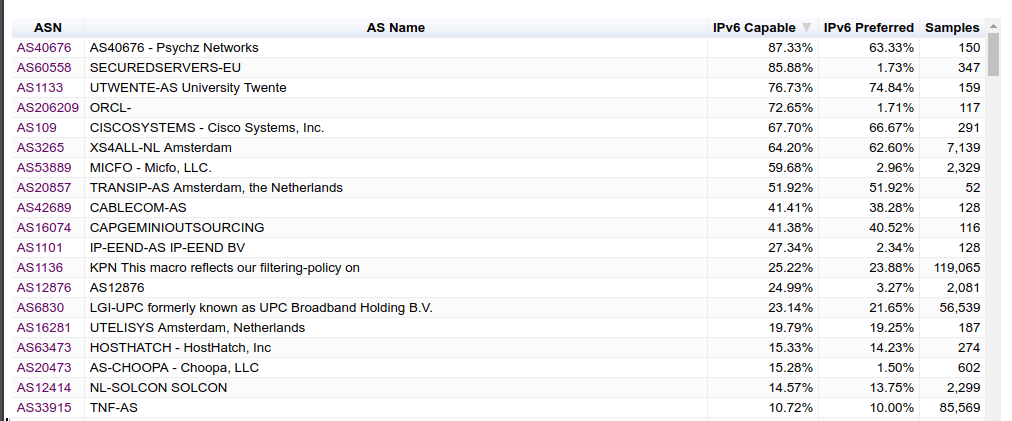Select 'UTELISYS Amsterdam, Netherlands' cell

click(x=396, y=328)
